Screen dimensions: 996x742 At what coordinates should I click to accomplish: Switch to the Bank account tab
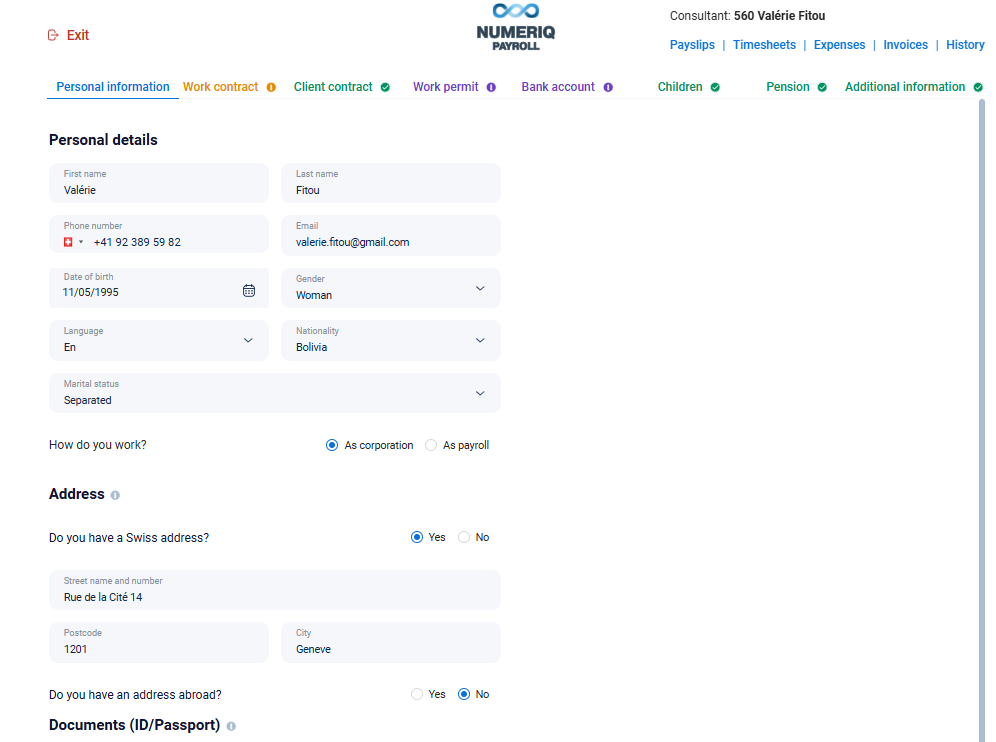[558, 87]
